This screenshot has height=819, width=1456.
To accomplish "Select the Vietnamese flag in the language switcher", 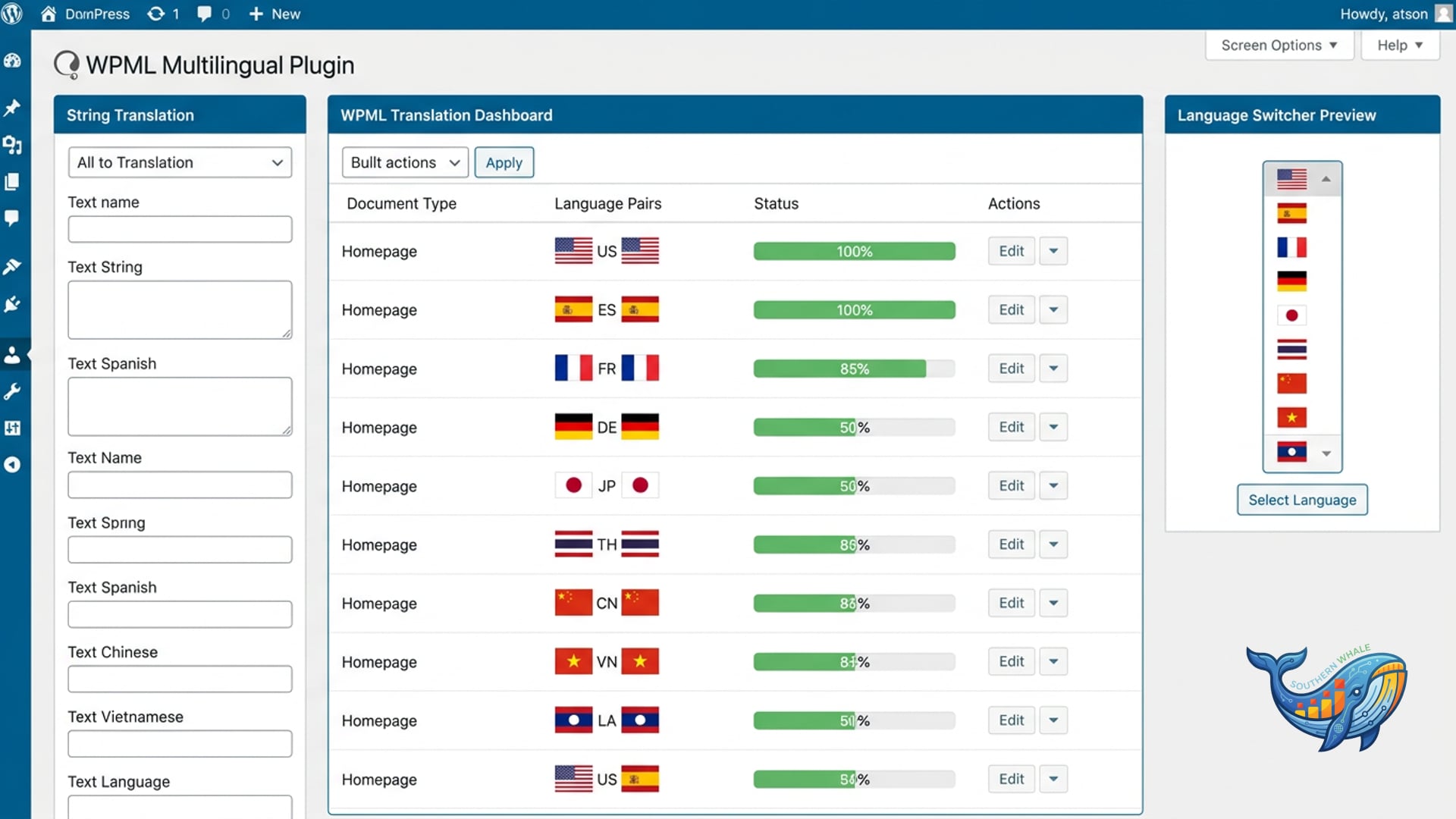I will [x=1291, y=417].
